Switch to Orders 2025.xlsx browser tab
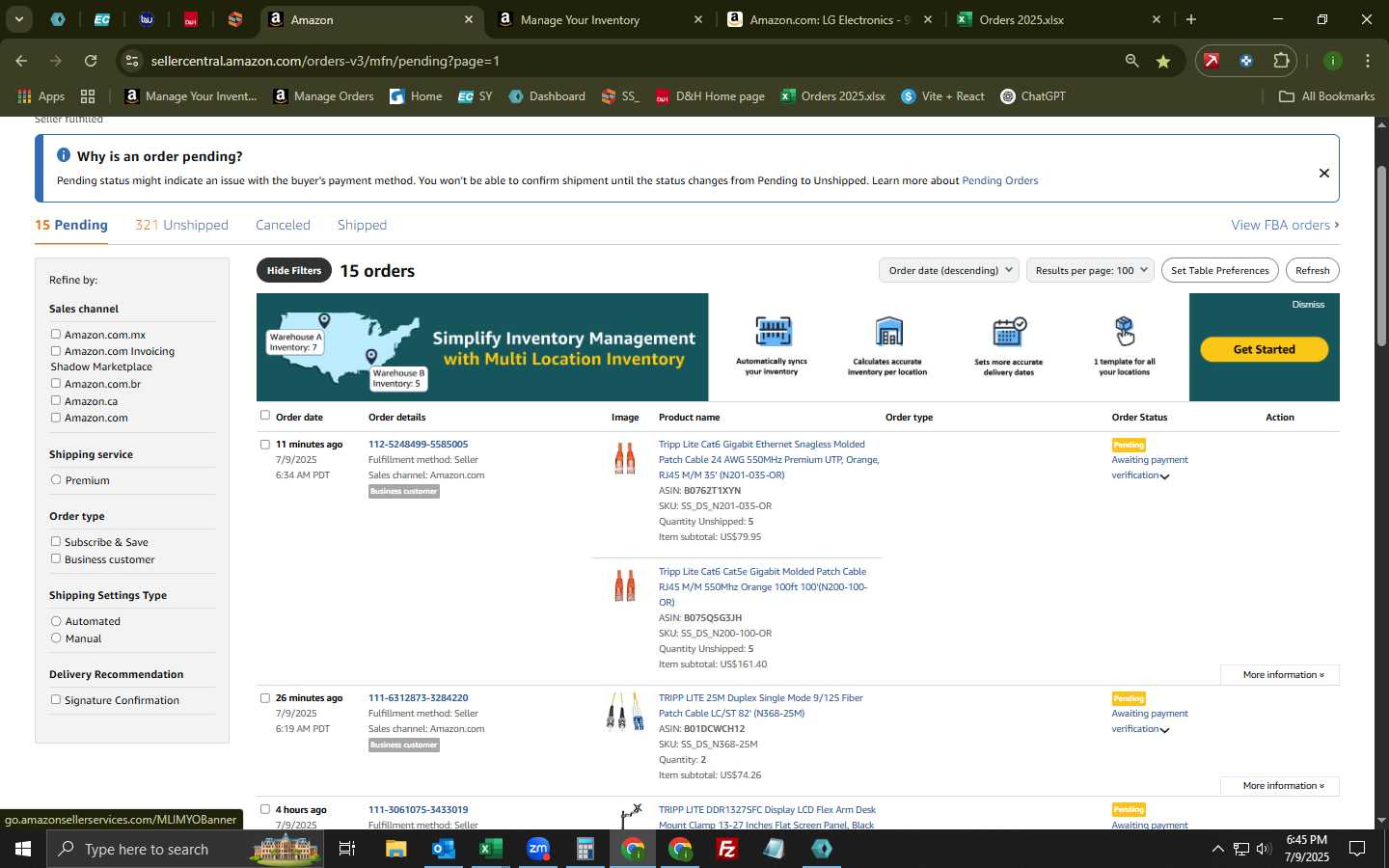This screenshot has width=1389, height=868. (x=1058, y=19)
